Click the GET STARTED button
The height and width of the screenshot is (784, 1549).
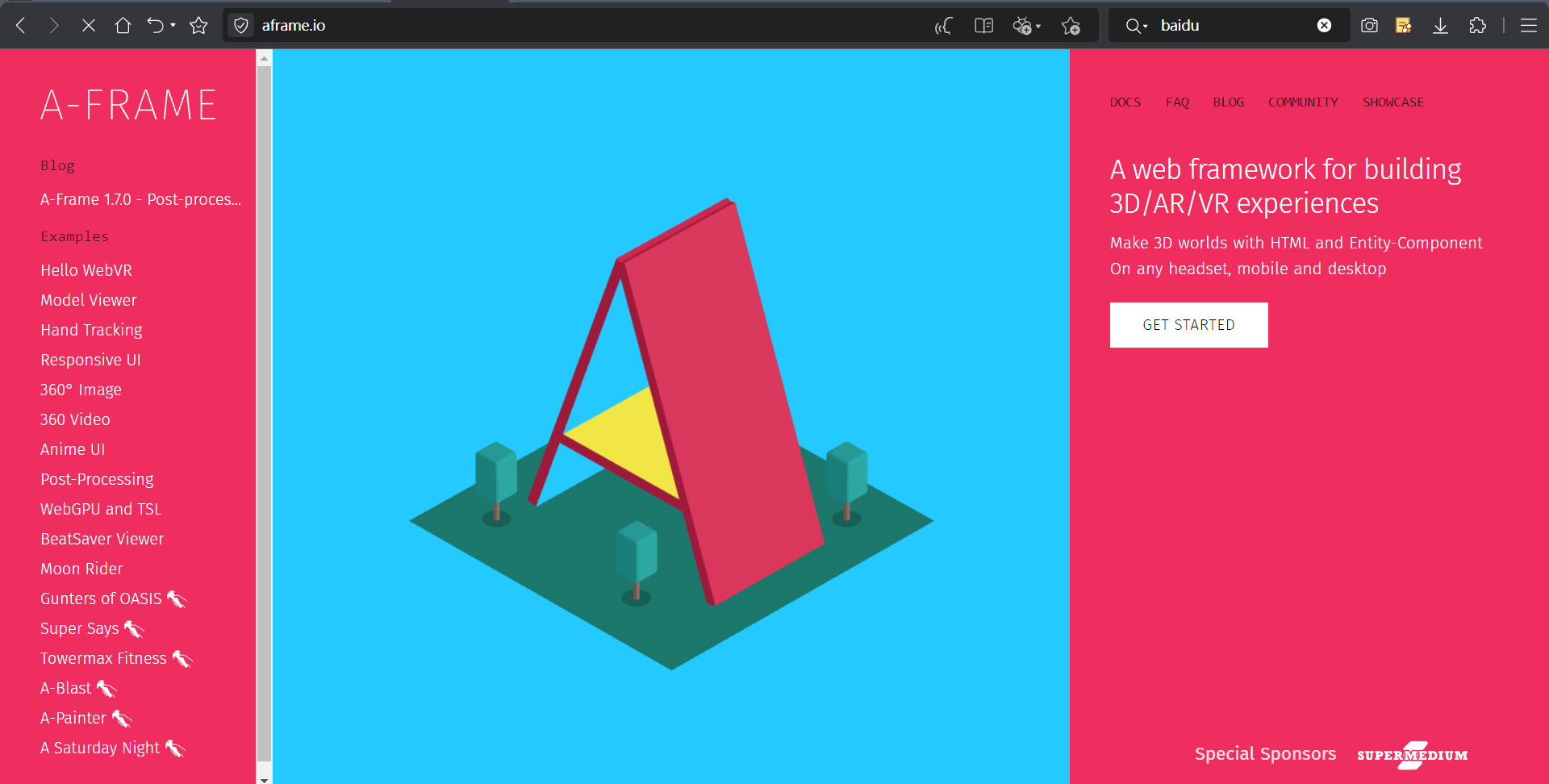1188,325
